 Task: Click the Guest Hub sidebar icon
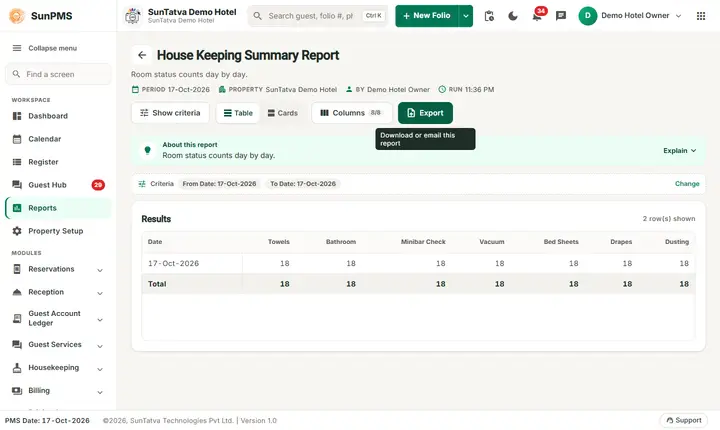[17, 185]
